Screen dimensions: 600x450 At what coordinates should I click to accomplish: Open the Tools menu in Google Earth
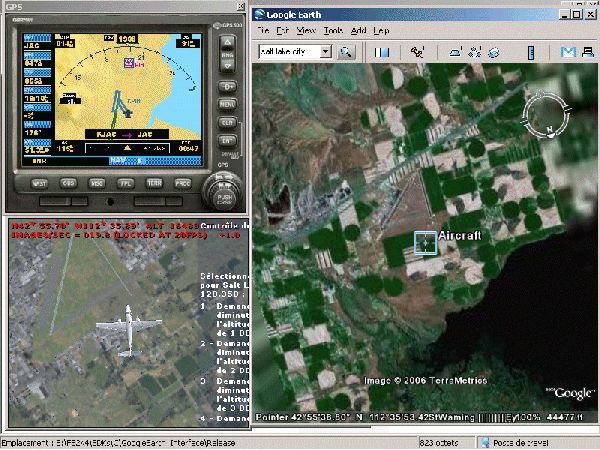pyautogui.click(x=332, y=31)
